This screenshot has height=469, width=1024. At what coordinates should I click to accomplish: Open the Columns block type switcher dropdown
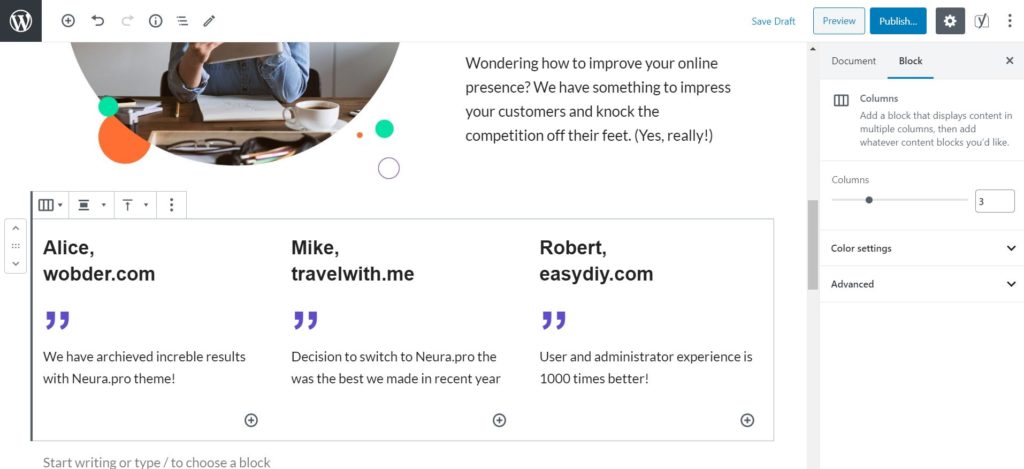[x=50, y=205]
